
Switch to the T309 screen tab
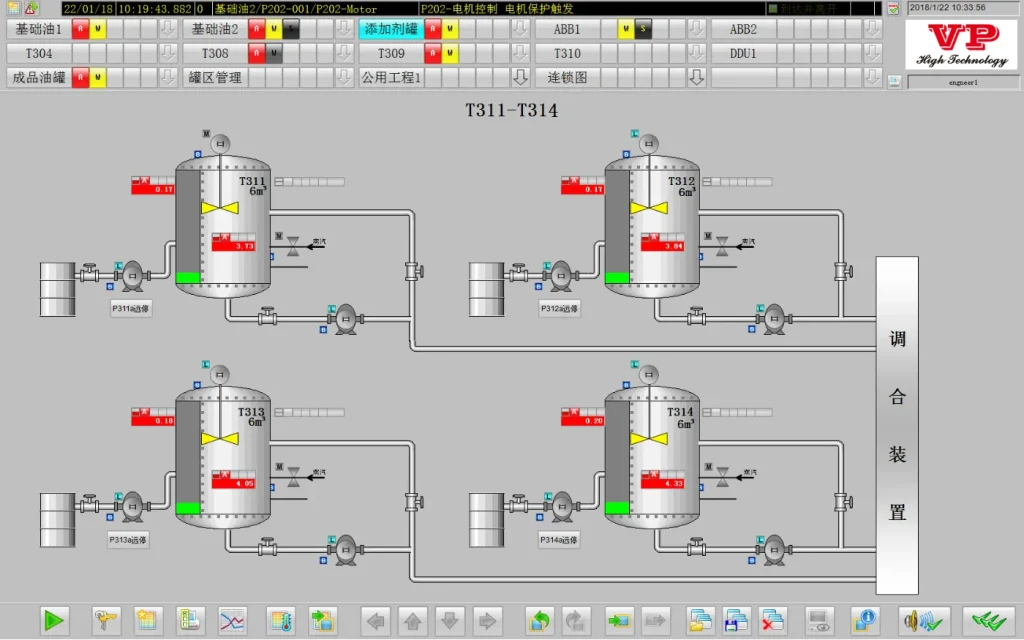pyautogui.click(x=391, y=53)
